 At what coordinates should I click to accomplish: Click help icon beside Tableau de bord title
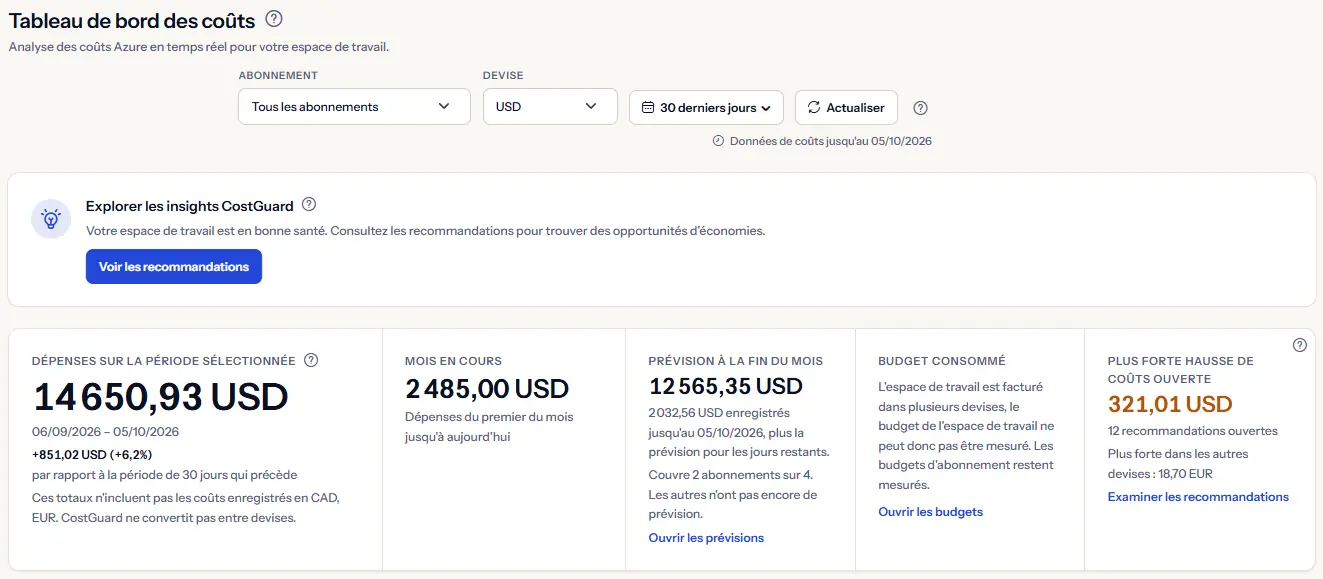(274, 19)
